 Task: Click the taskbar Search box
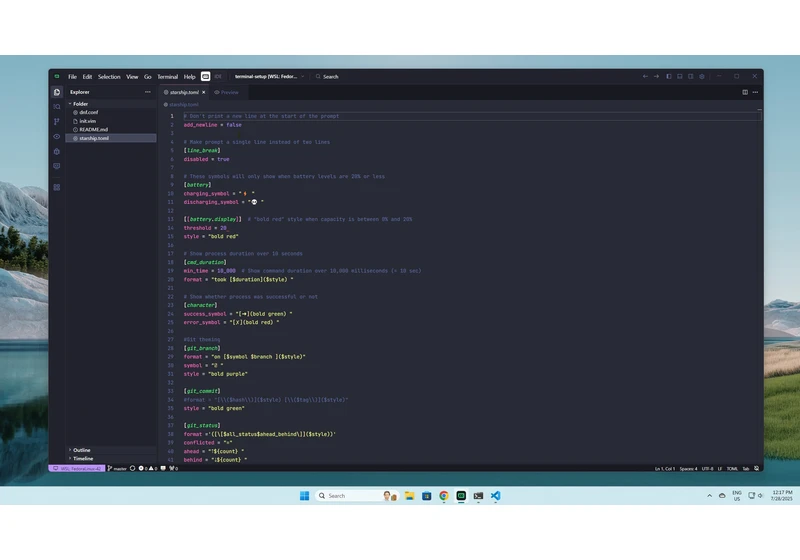pos(357,496)
